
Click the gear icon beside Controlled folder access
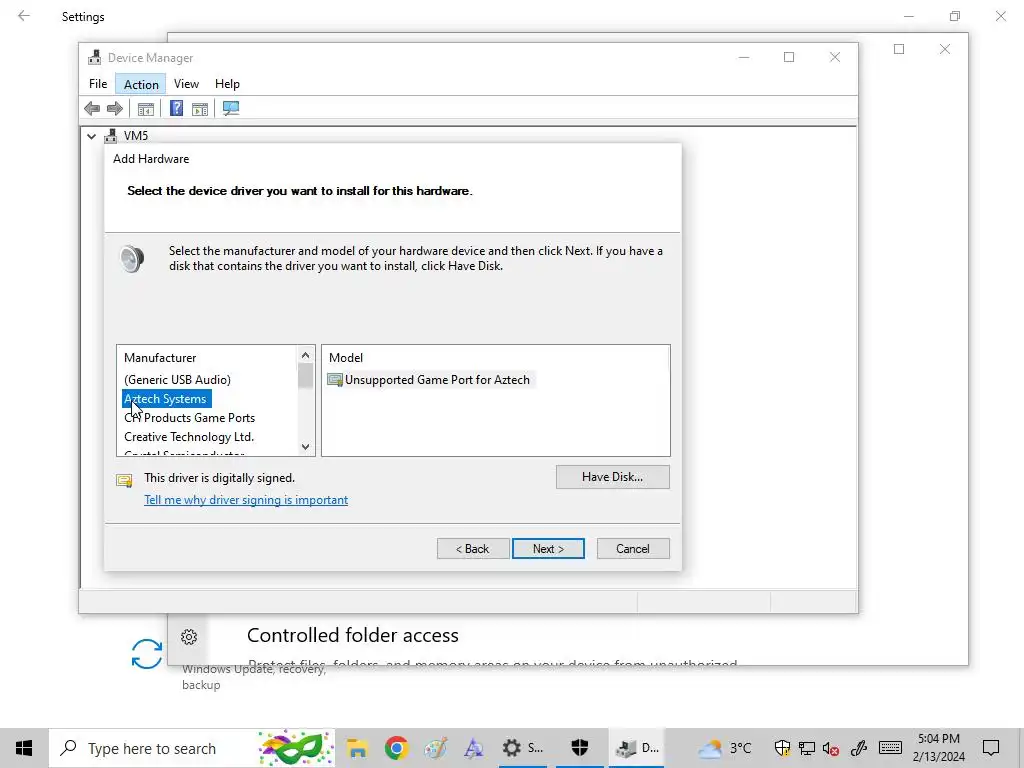[x=189, y=637]
